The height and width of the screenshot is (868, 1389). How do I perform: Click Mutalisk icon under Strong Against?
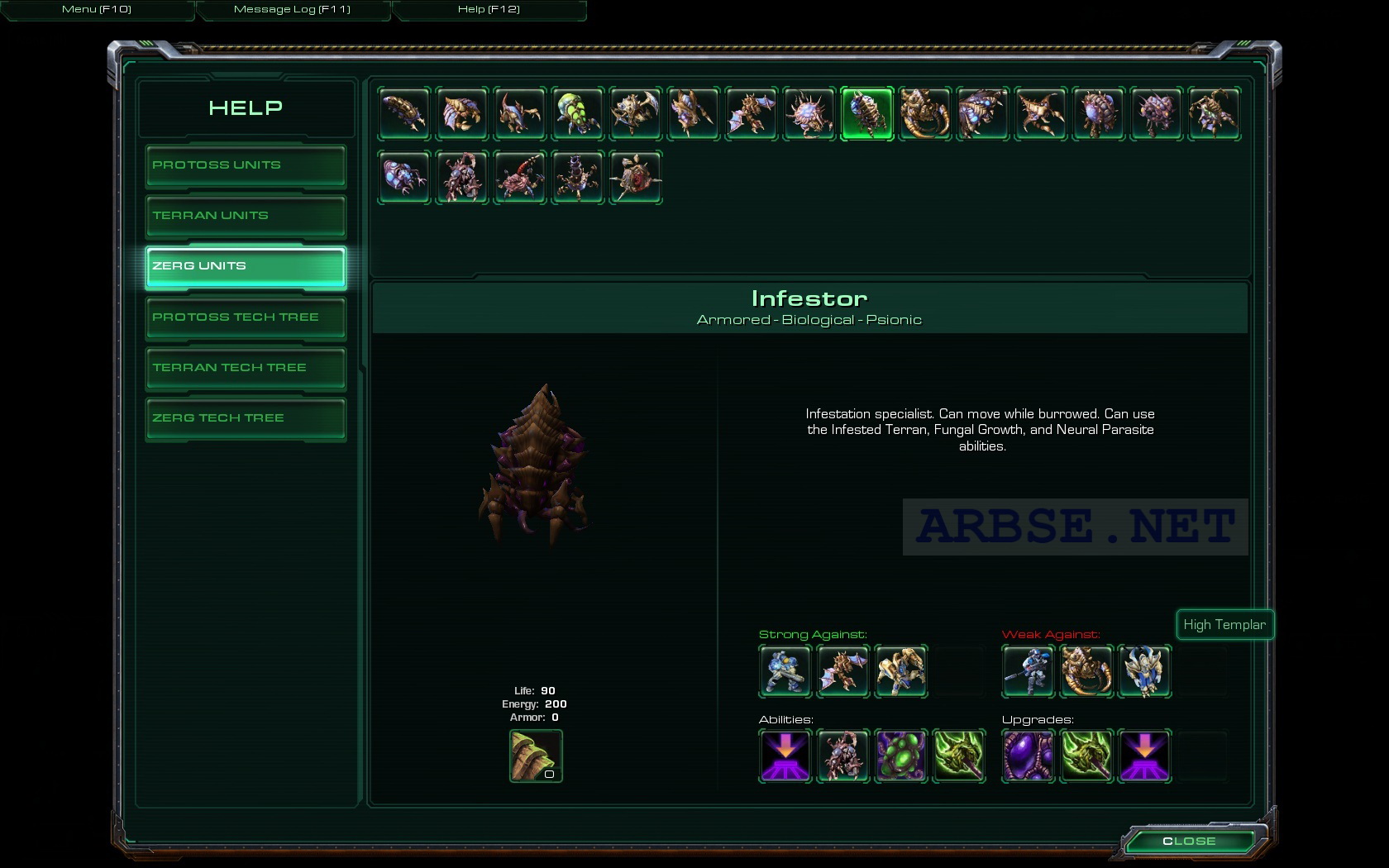[x=842, y=671]
